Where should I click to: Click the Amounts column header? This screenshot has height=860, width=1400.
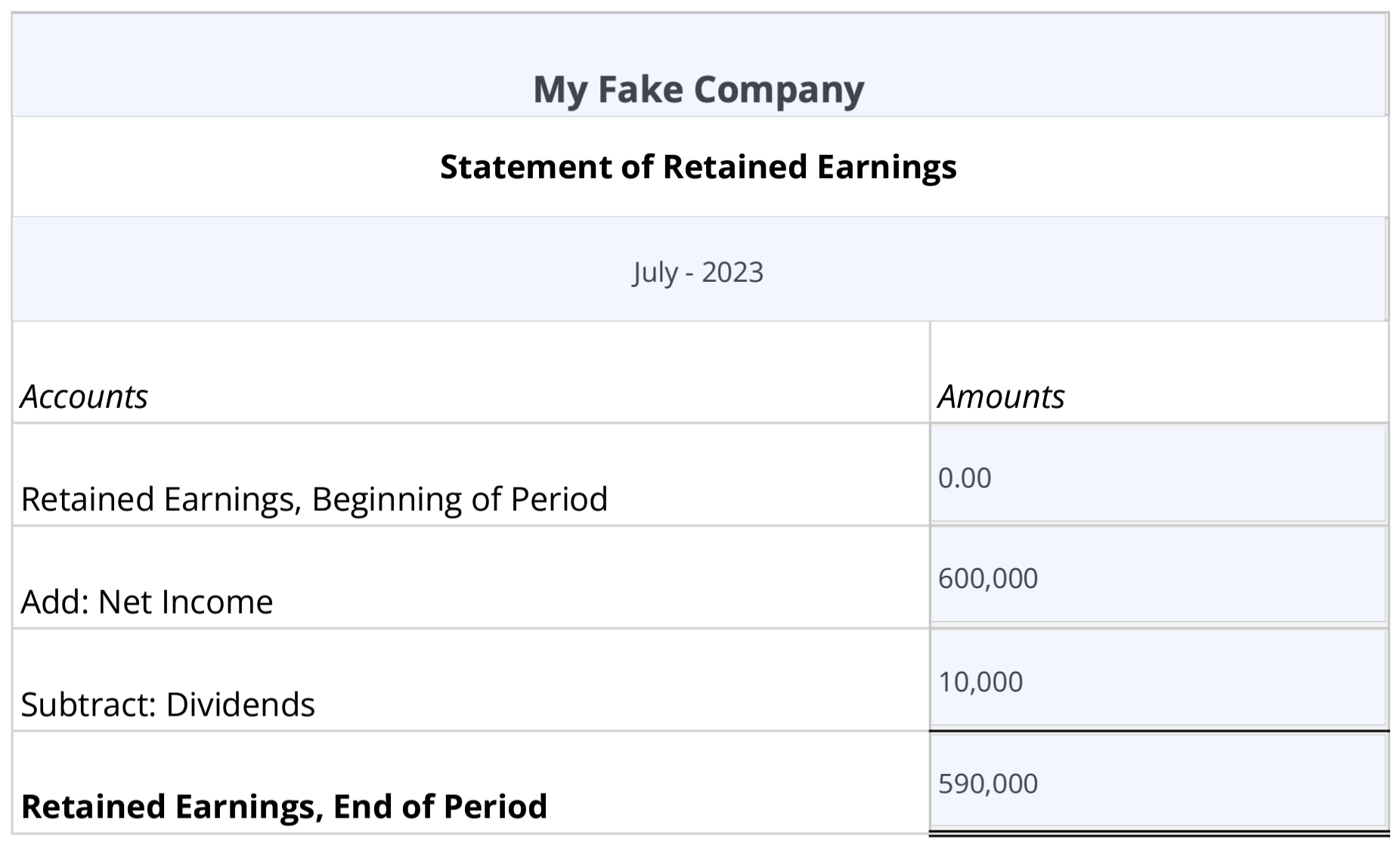[x=1001, y=396]
